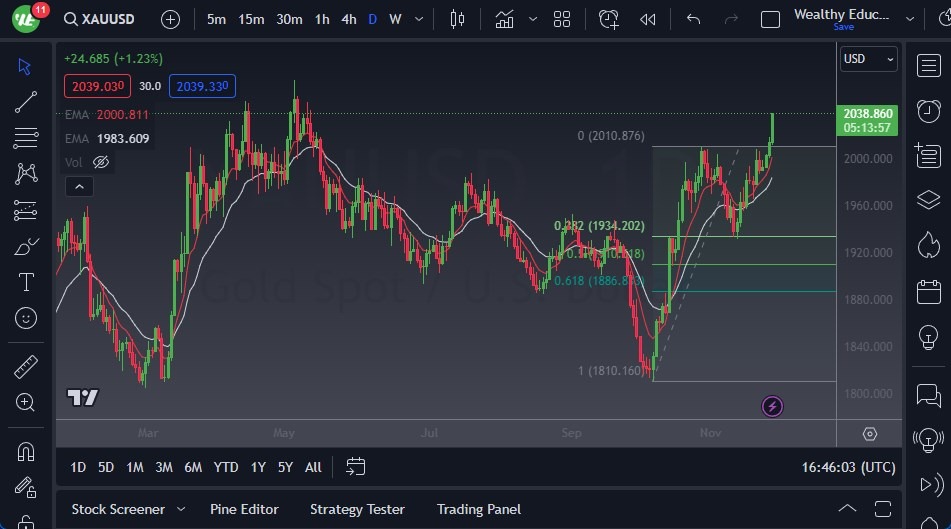
Task: Open the hotlists flame panel
Action: 929,245
